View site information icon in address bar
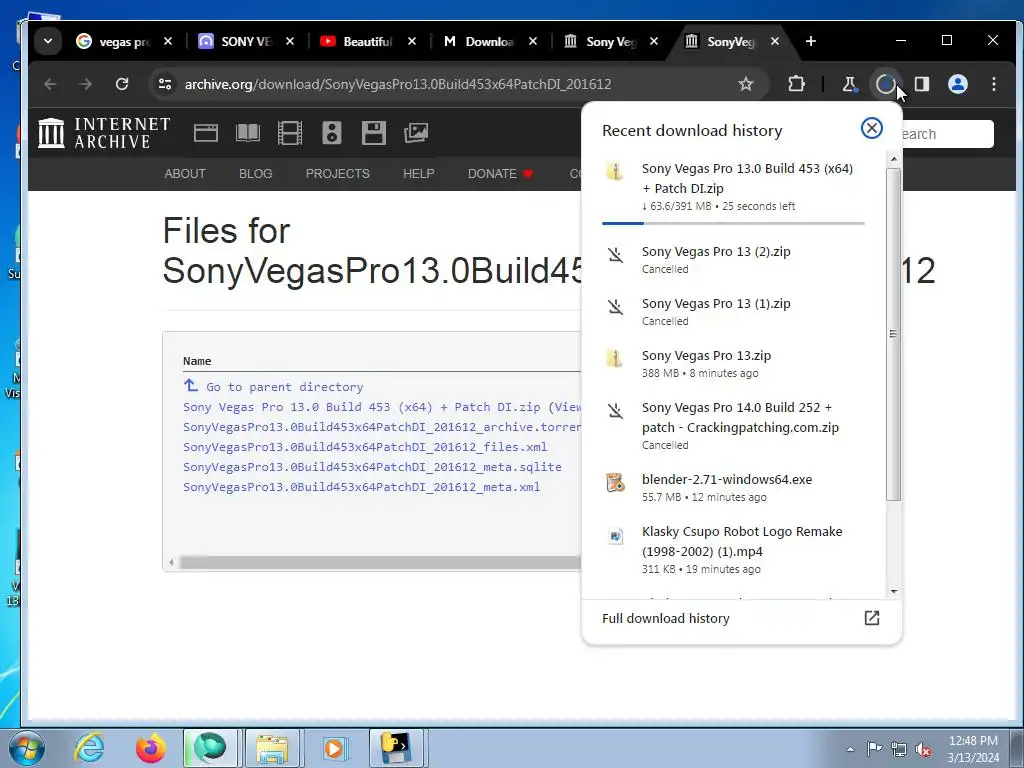The height and width of the screenshot is (768, 1024). click(x=165, y=84)
